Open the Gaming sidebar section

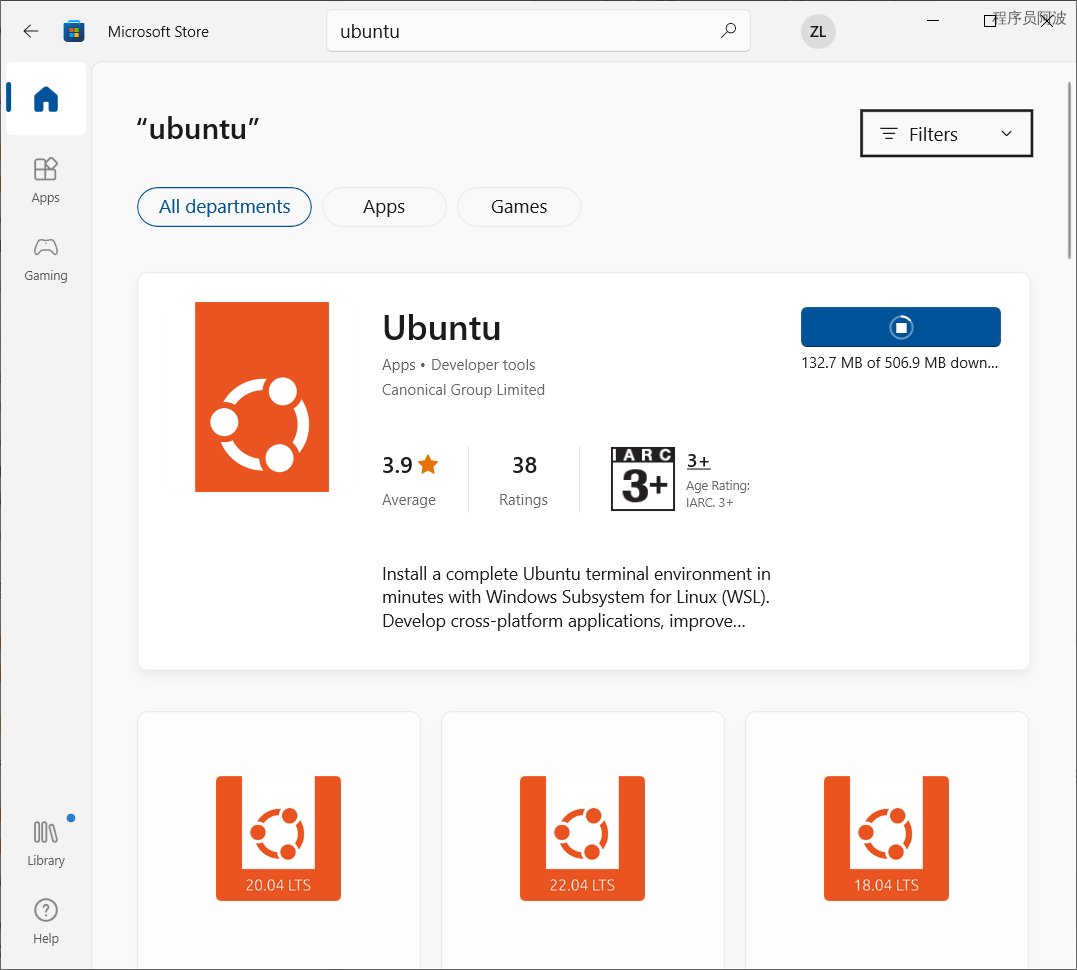(46, 258)
